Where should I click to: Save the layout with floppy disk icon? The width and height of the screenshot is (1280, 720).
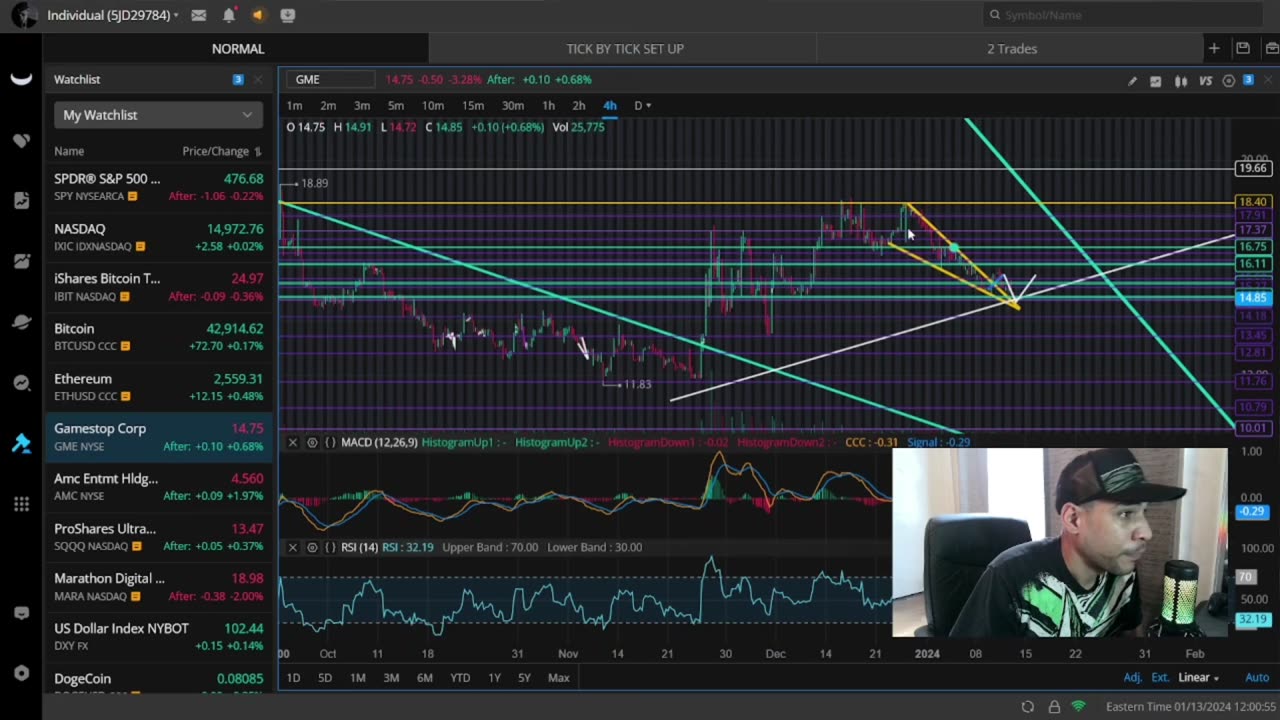click(1242, 48)
